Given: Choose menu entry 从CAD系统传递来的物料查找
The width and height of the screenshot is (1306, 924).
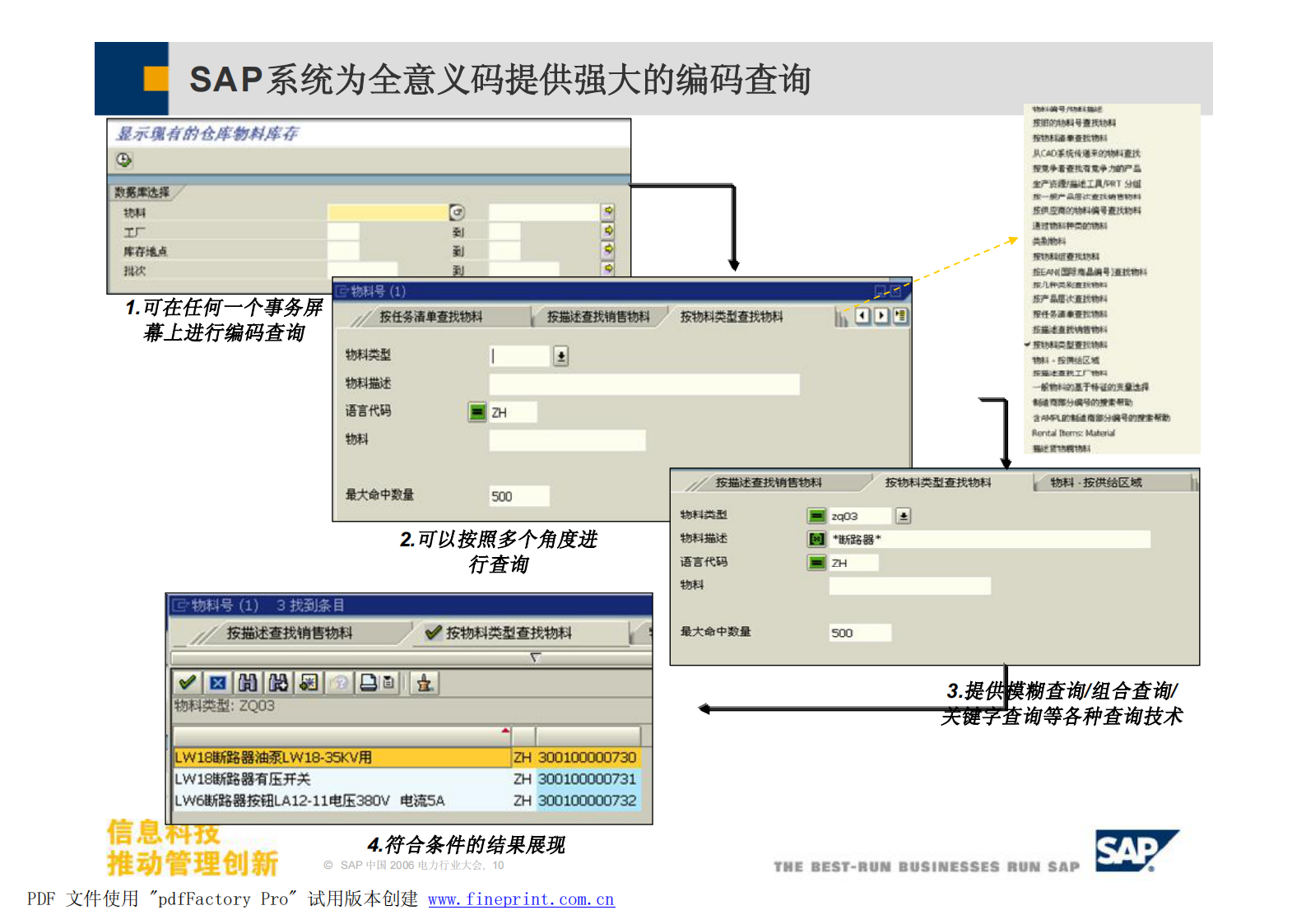Looking at the screenshot, I should click(x=1086, y=153).
